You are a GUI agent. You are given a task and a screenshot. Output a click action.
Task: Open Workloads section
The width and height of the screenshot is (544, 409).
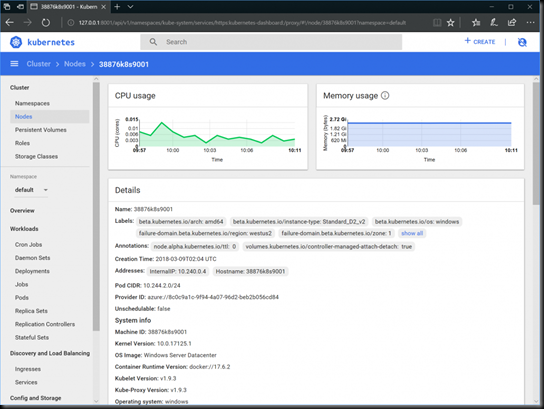(24, 229)
